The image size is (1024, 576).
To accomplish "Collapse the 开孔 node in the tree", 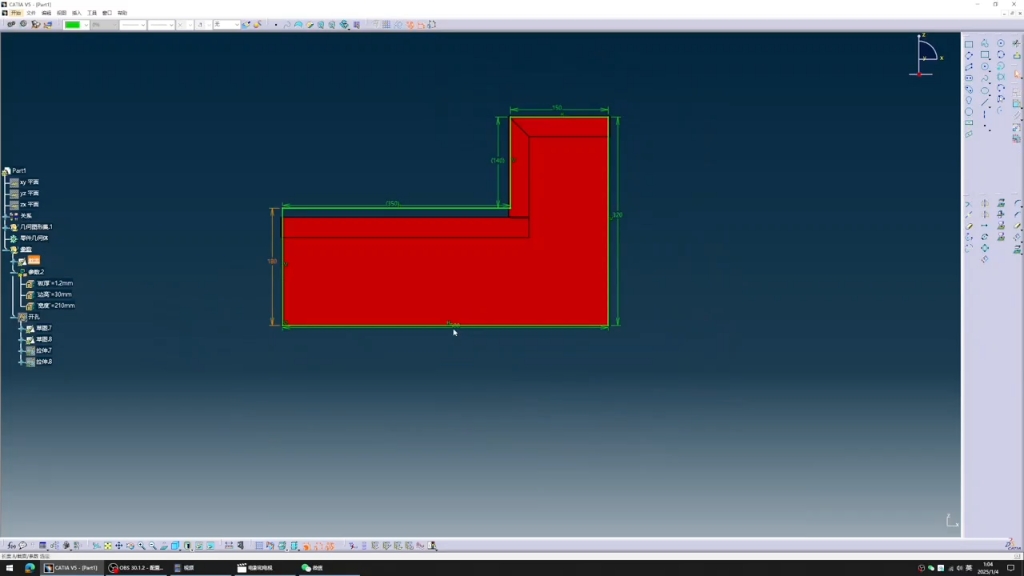I will tap(14, 317).
